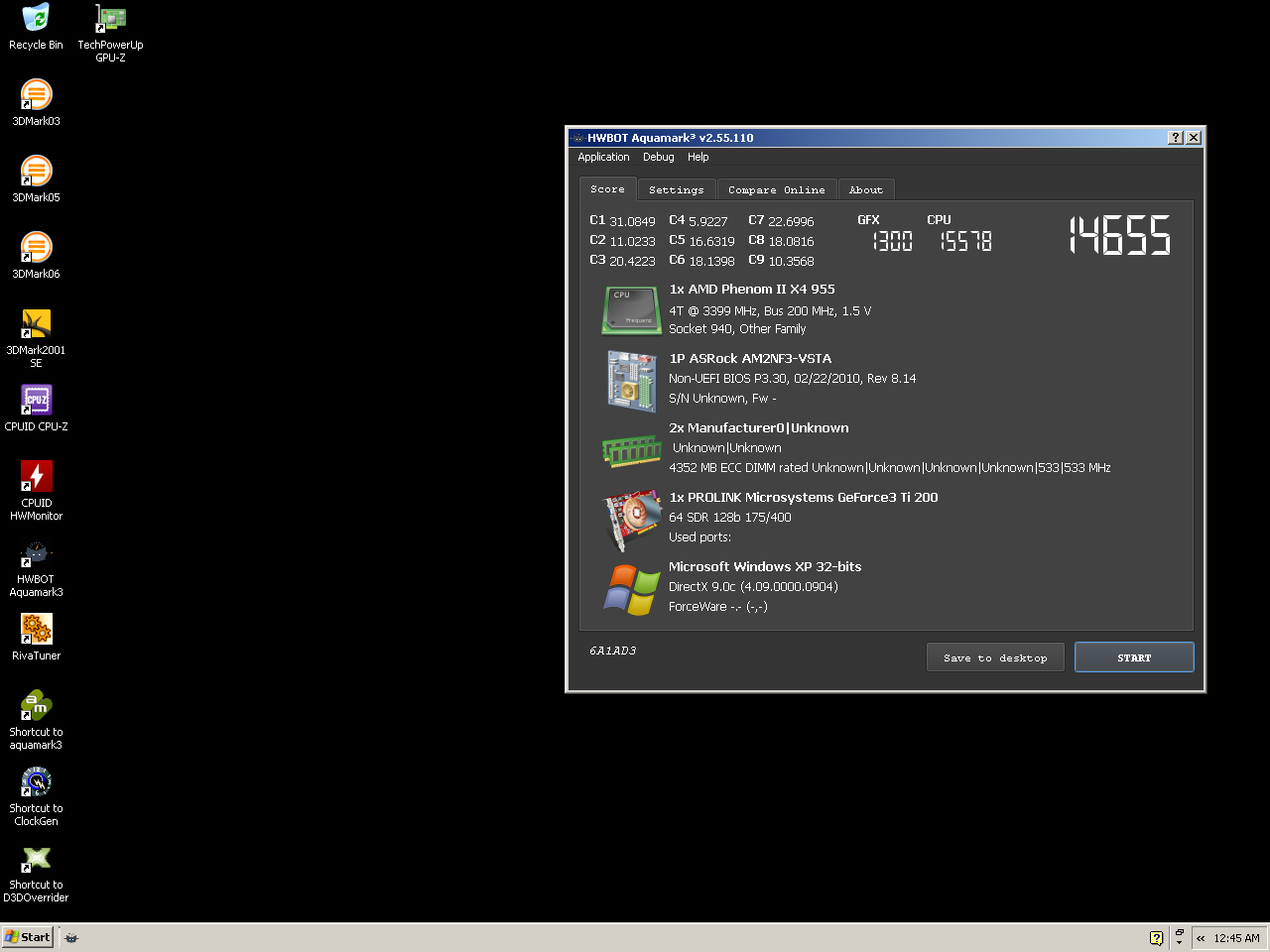1270x952 pixels.
Task: Open the Application menu
Action: click(603, 157)
